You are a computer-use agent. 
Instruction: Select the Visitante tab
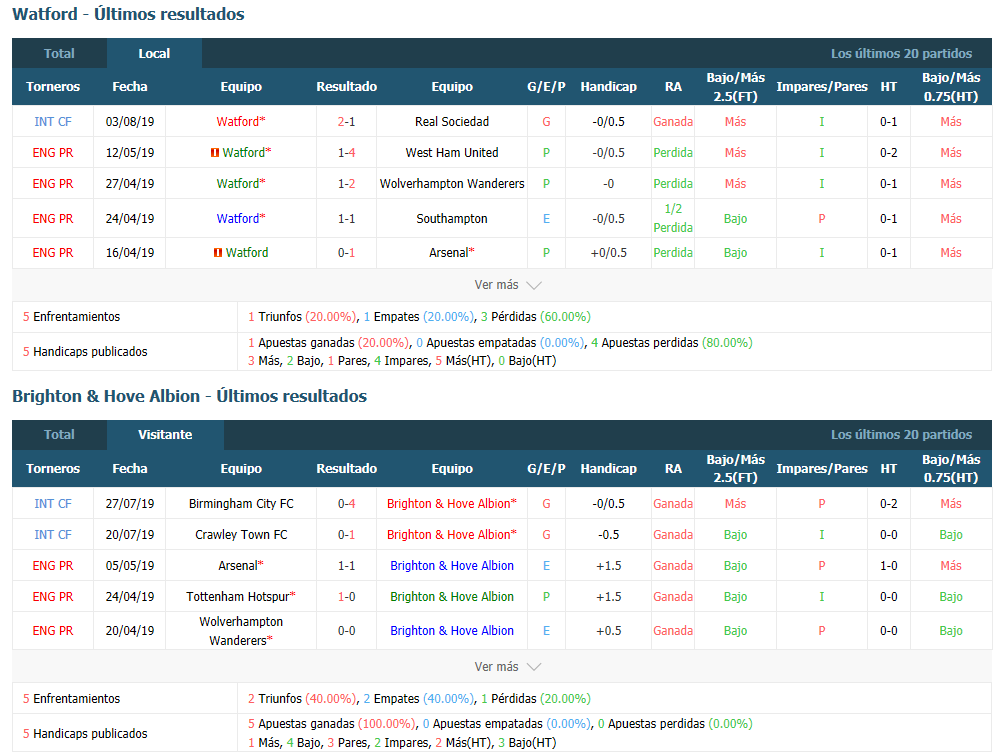pyautogui.click(x=165, y=435)
